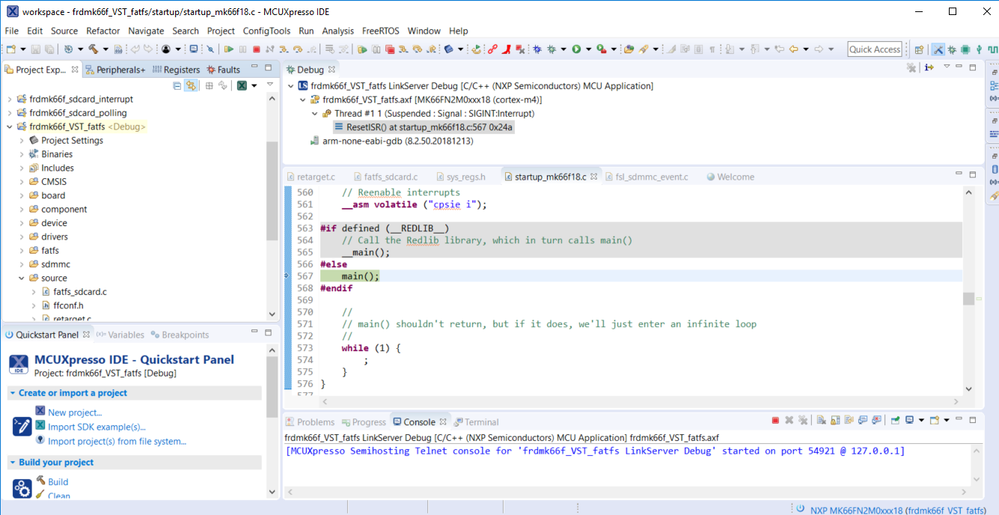The height and width of the screenshot is (515, 999).
Task: Expand the drivers folder in Project Explorer
Action: coord(22,237)
